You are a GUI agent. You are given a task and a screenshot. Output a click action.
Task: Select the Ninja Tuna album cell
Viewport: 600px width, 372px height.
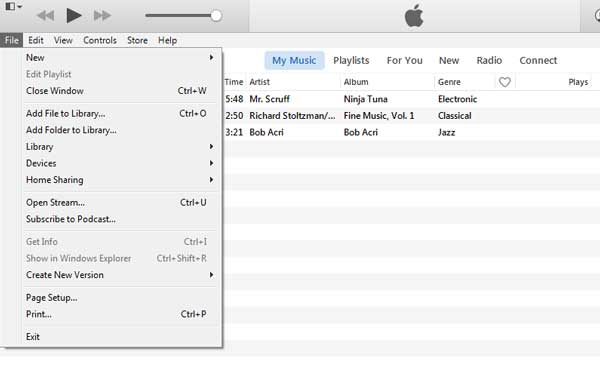pos(365,99)
